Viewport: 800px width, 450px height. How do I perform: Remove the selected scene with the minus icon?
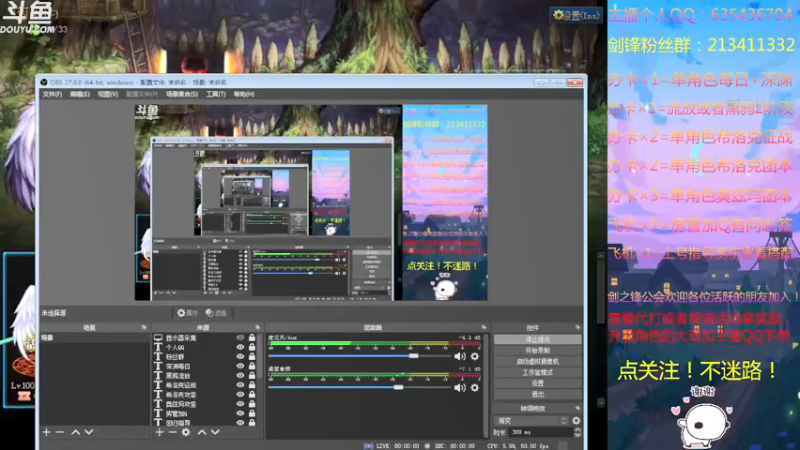pyautogui.click(x=60, y=432)
